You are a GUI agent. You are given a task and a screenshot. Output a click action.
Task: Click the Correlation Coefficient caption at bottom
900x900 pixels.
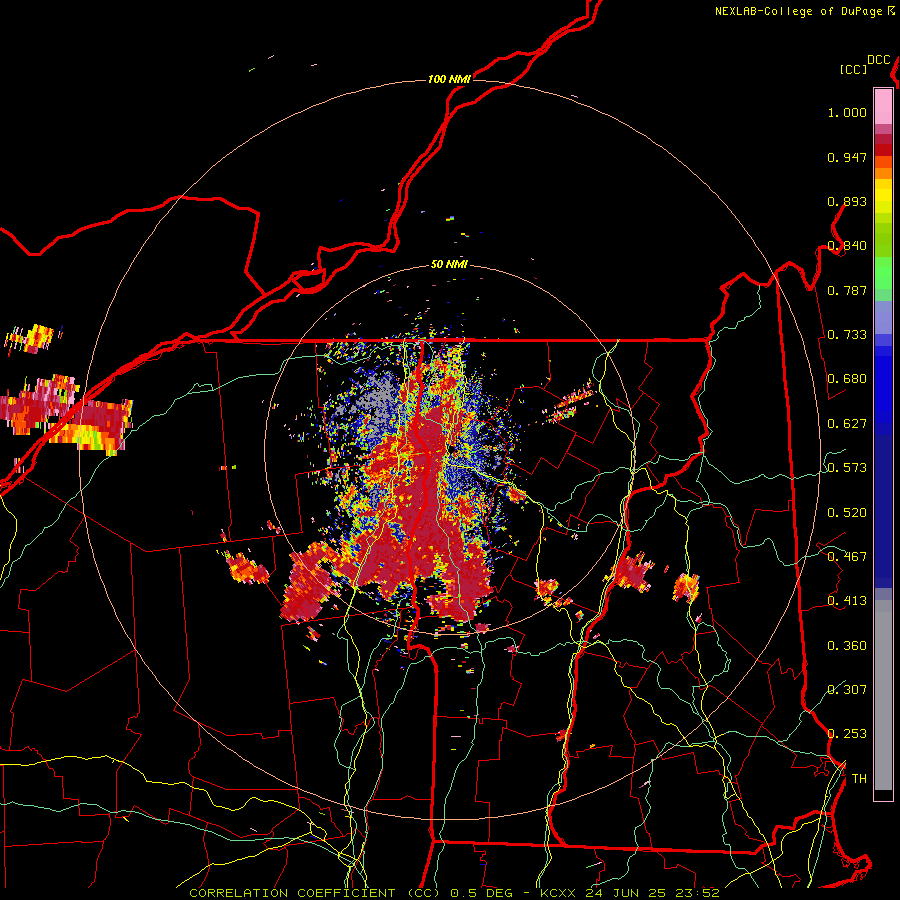pyautogui.click(x=454, y=893)
